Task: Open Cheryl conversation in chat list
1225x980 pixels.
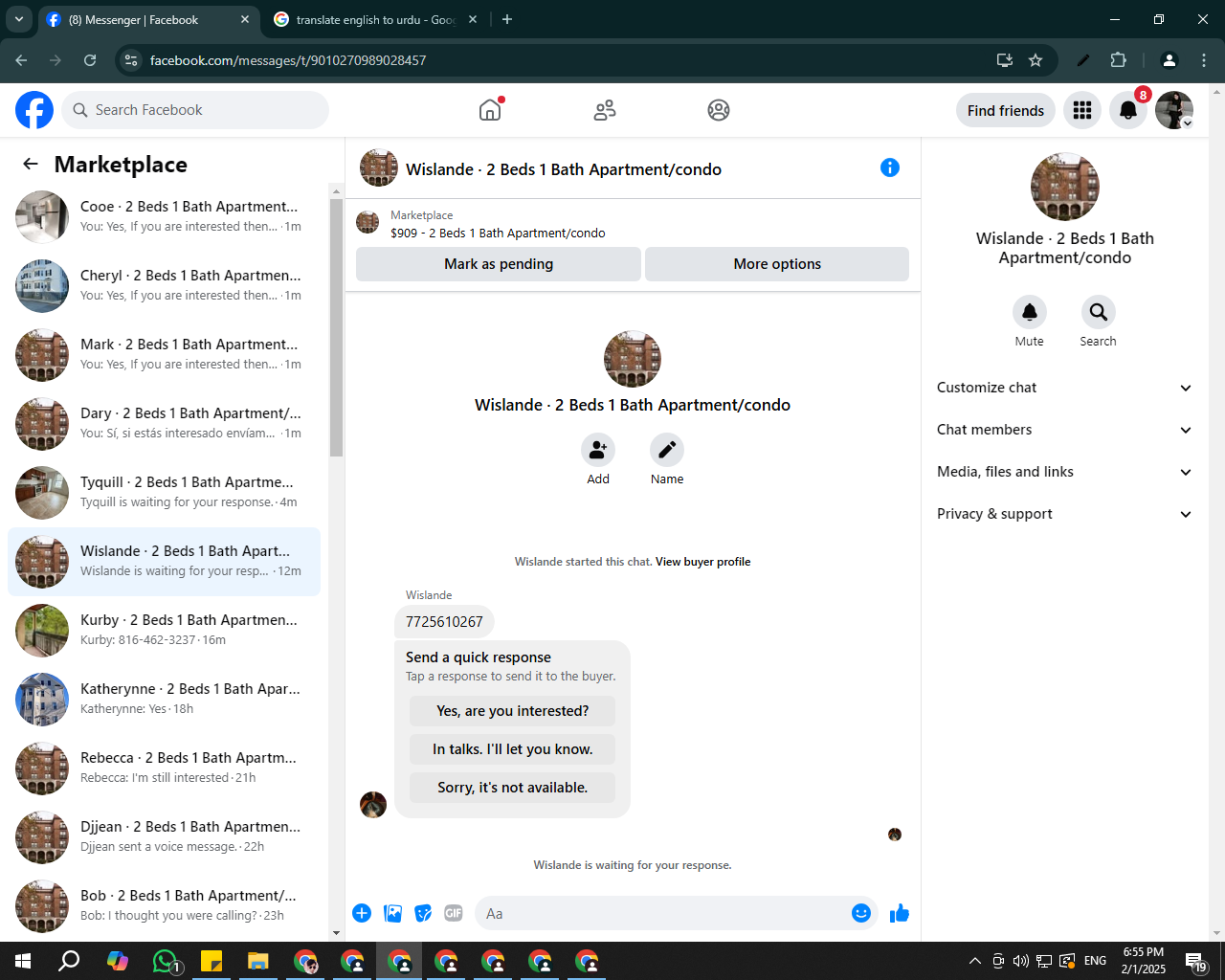Action: [x=164, y=286]
